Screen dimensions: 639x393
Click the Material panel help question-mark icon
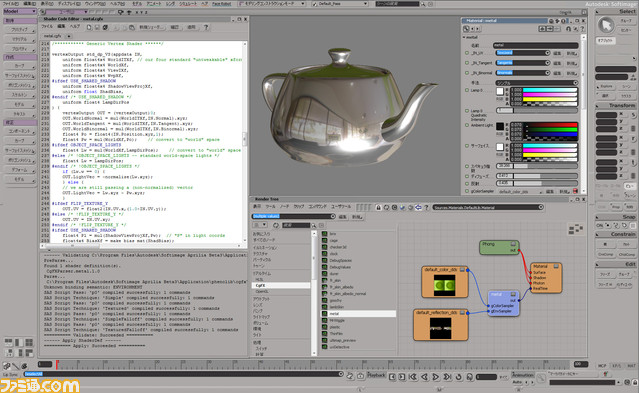[582, 29]
